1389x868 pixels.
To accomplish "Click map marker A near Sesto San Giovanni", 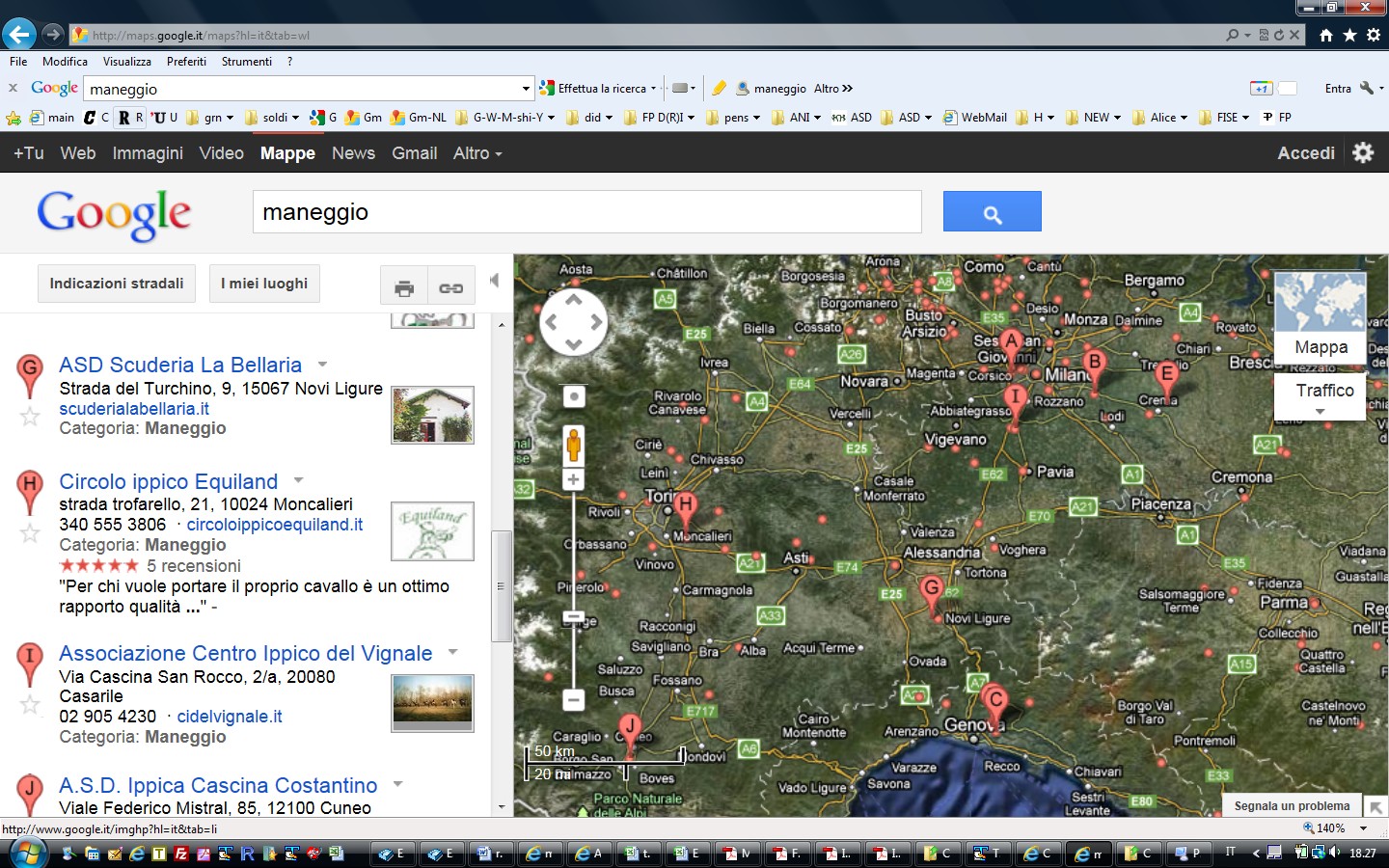I will click(1011, 345).
